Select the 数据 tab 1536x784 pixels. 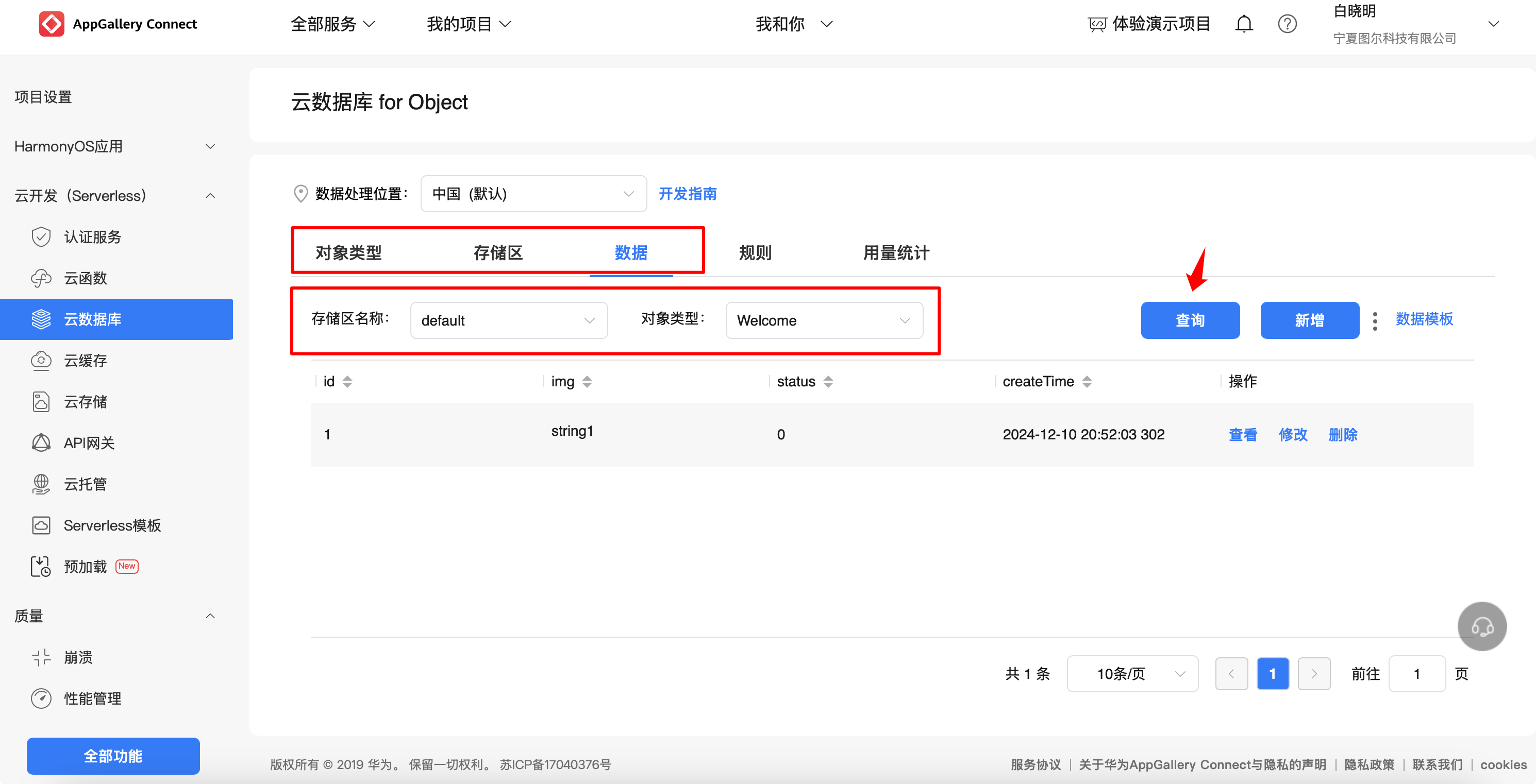631,252
